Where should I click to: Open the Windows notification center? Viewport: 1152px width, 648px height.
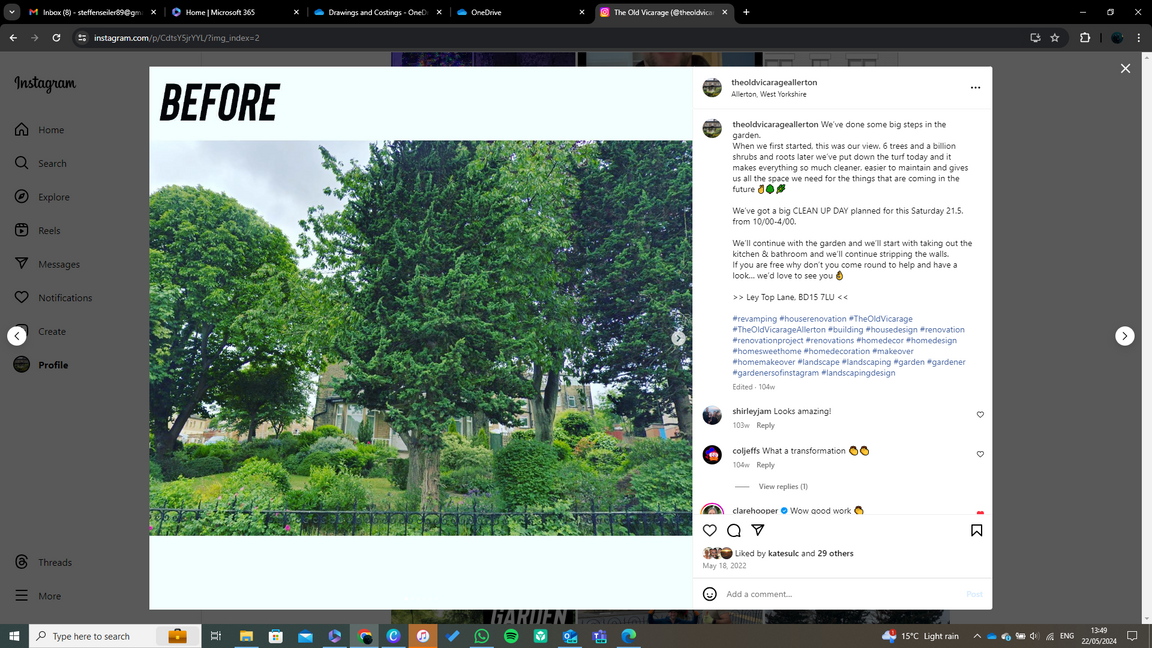[1132, 636]
